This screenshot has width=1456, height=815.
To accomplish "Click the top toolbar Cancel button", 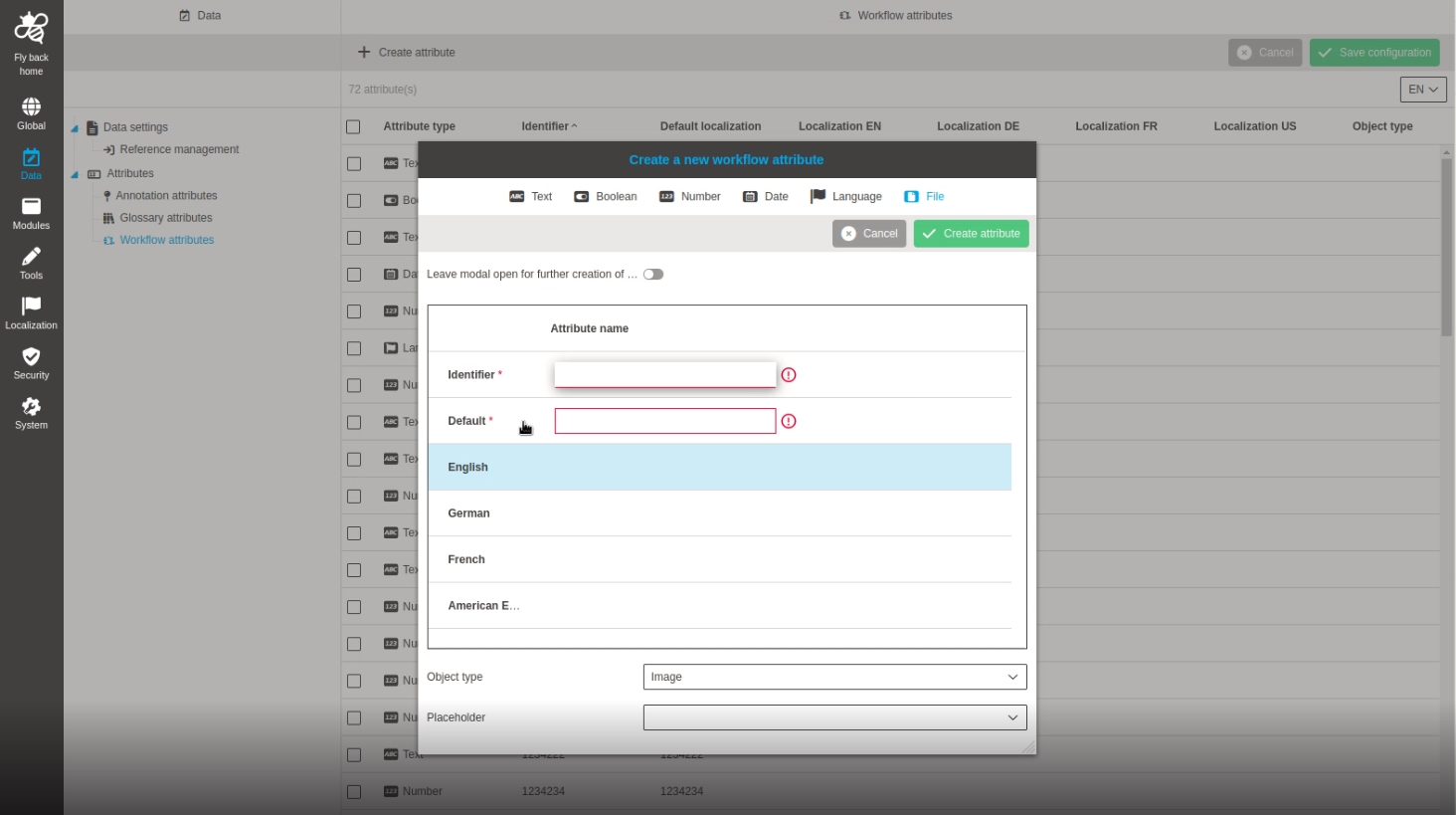I will (1265, 53).
